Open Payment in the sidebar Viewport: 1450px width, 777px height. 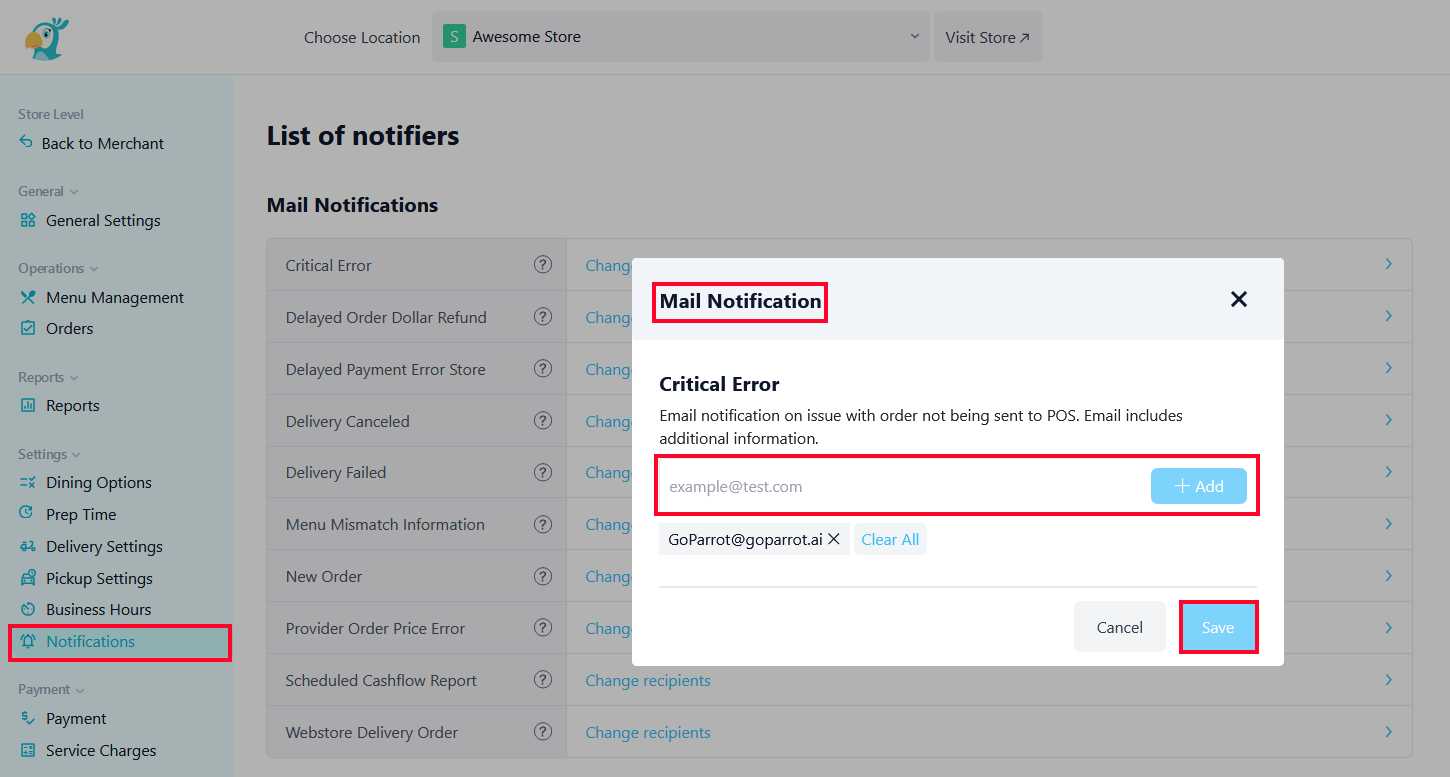click(x=62, y=718)
